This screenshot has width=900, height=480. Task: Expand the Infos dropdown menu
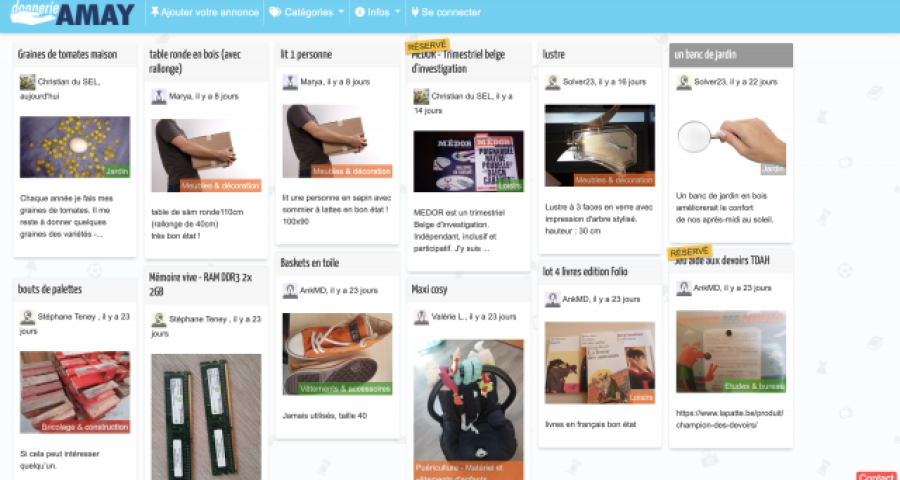point(378,12)
